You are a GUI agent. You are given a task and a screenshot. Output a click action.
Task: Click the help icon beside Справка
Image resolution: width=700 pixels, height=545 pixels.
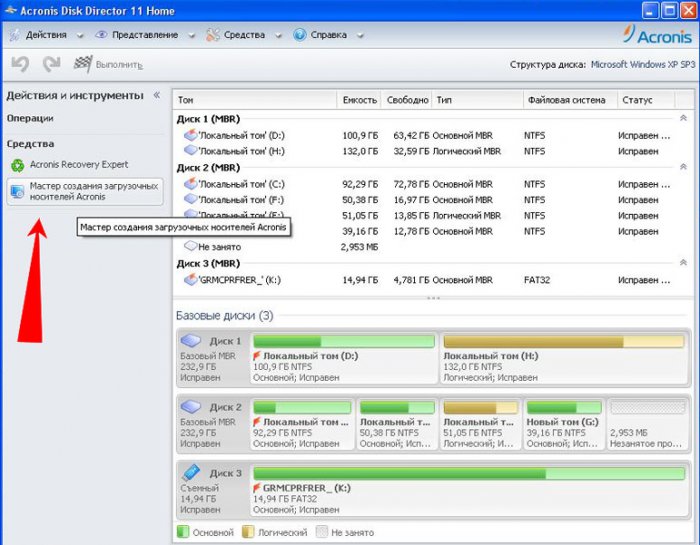300,34
